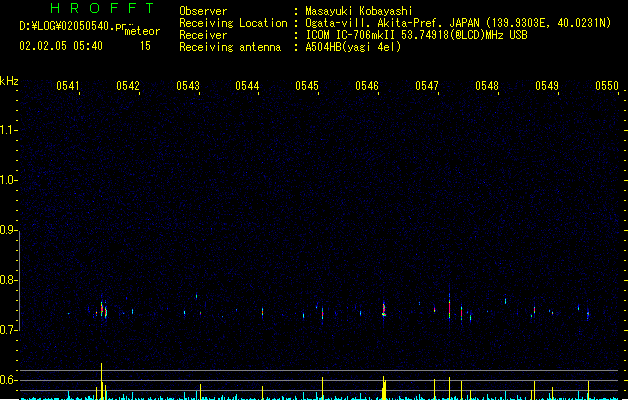Click the 0545 time marker

307,86
